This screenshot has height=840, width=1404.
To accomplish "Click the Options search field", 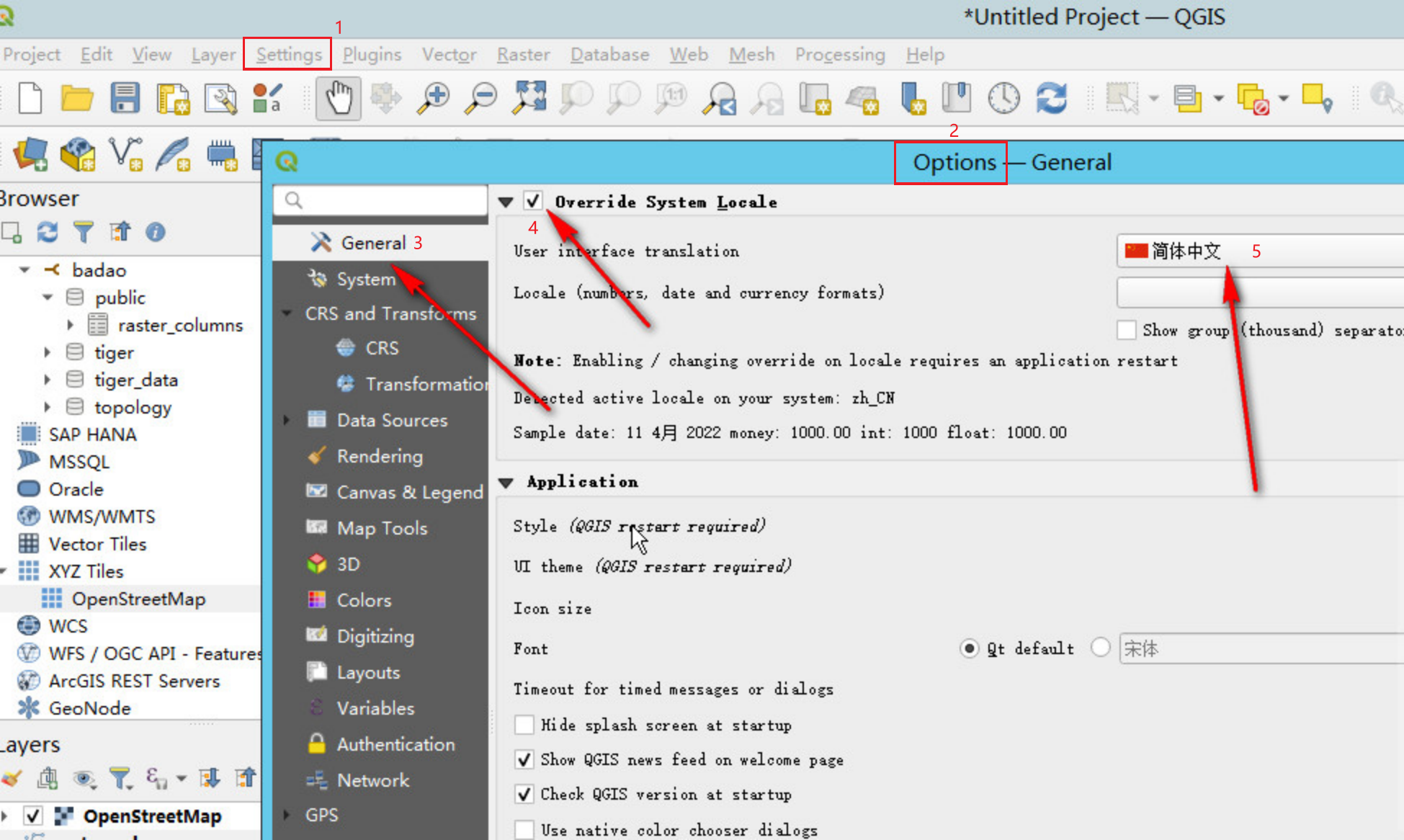I will point(380,200).
